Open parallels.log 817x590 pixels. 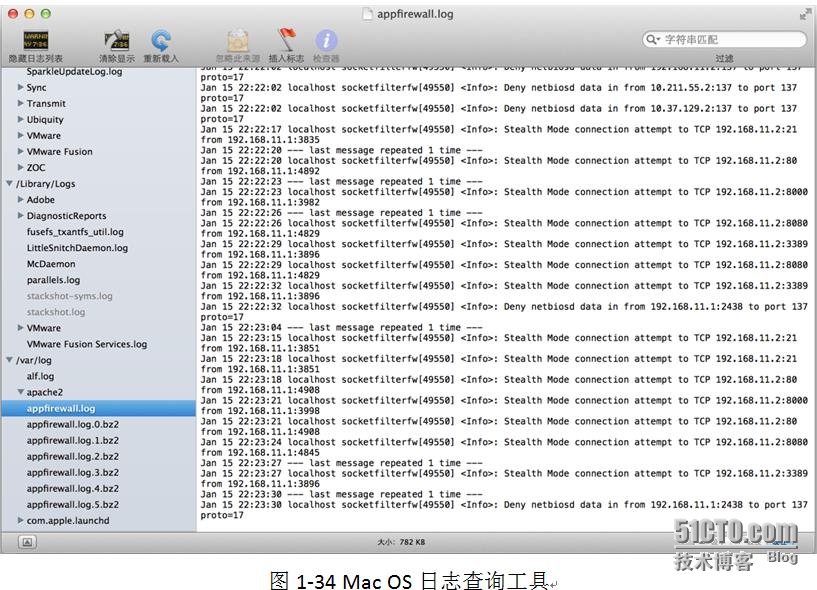tap(53, 280)
